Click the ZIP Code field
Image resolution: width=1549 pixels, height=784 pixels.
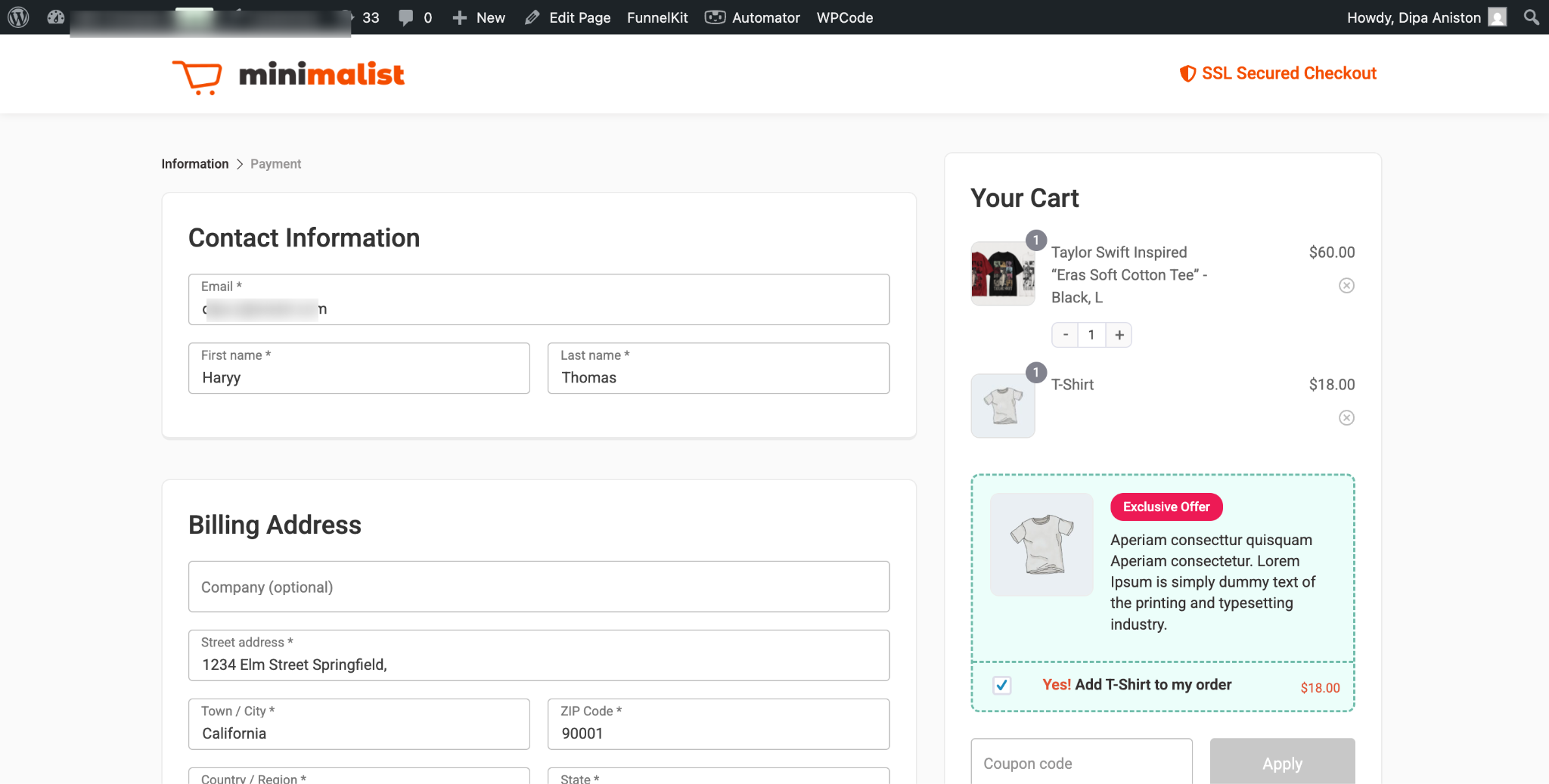click(719, 724)
